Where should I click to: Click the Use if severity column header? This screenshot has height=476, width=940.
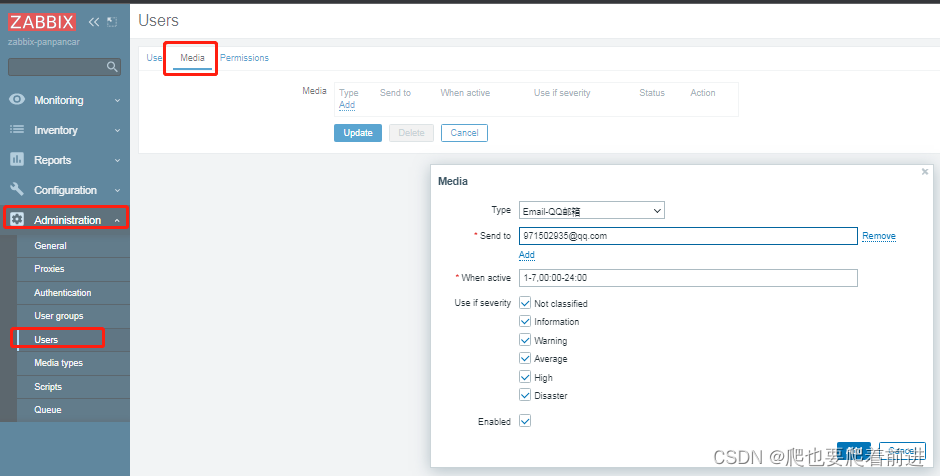562,93
